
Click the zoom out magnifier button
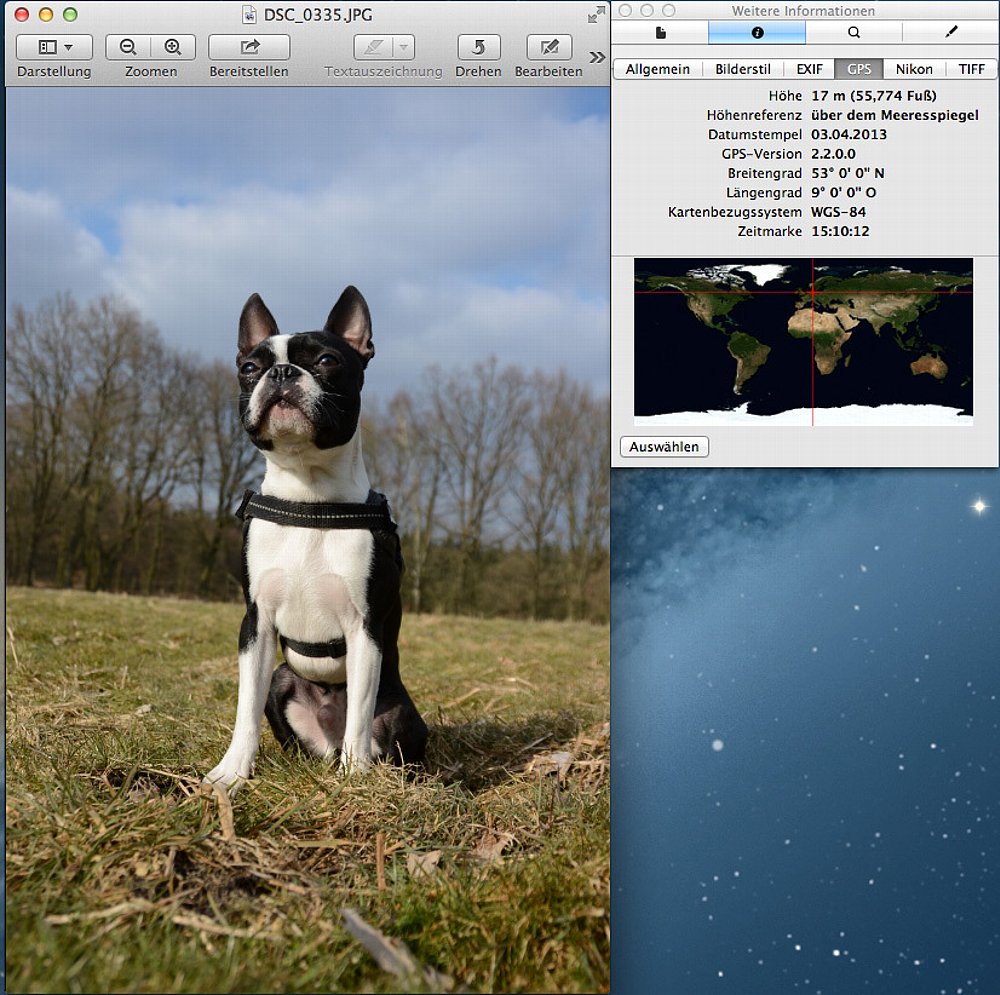click(x=128, y=47)
